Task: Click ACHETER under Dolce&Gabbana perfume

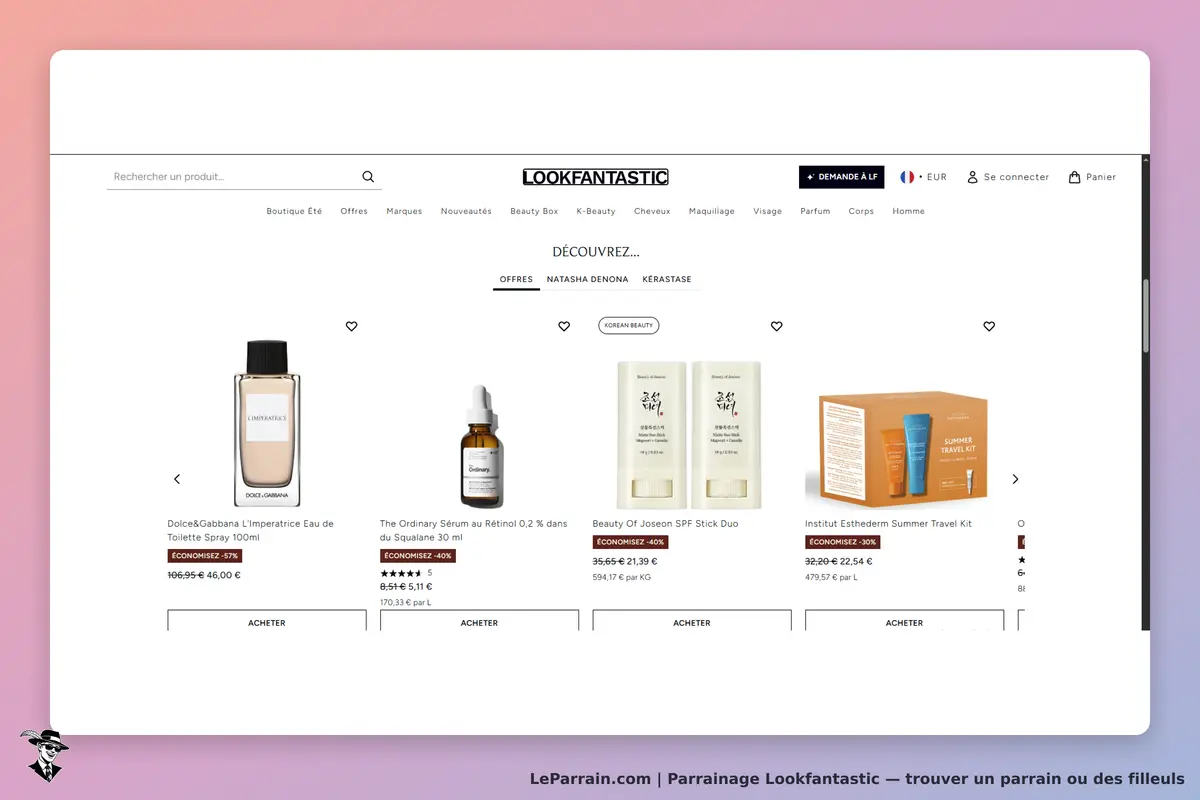Action: [267, 621]
